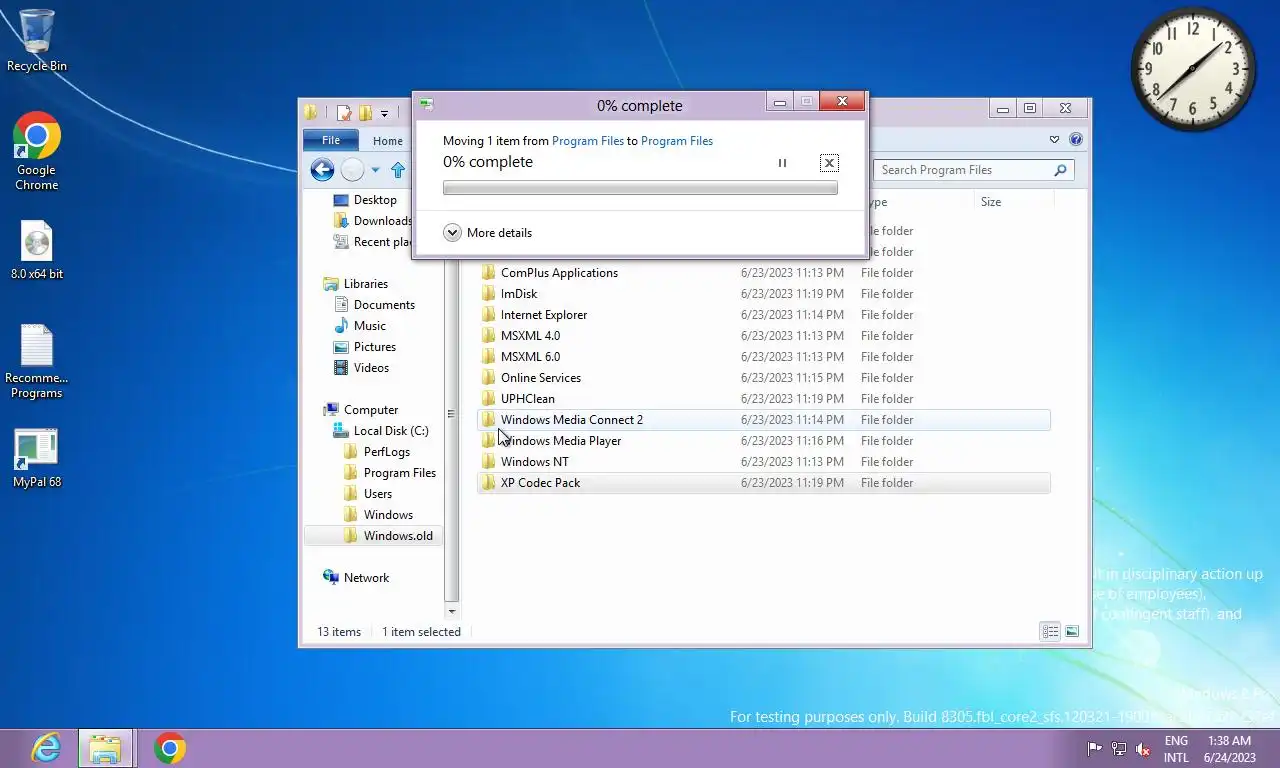The image size is (1280, 768).
Task: Select the Online Services folder
Action: [x=764, y=378]
